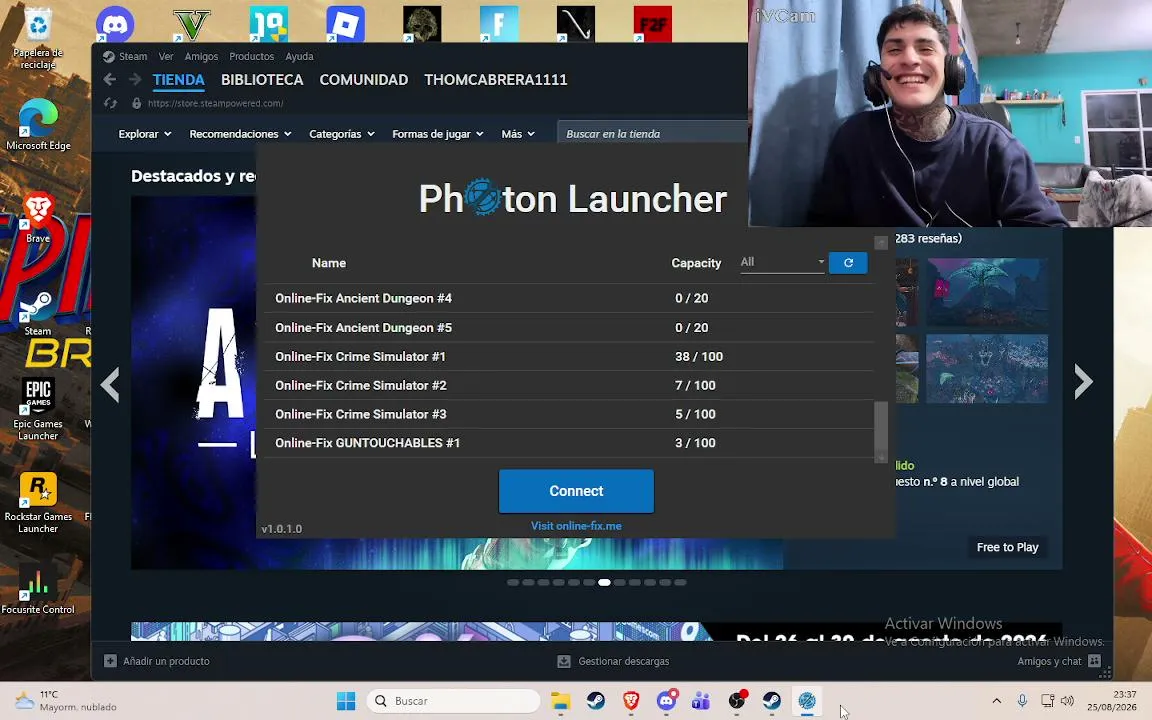The width and height of the screenshot is (1152, 720).
Task: Select Online-Fix Crime Simulator #3 row
Action: click(569, 414)
